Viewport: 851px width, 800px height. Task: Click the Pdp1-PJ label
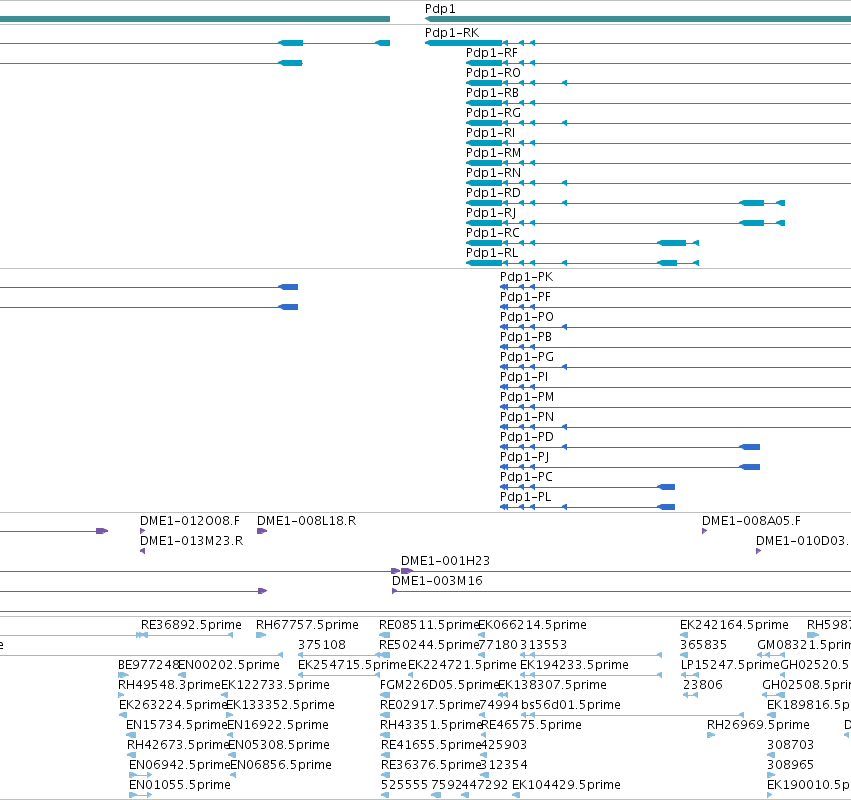pos(524,456)
